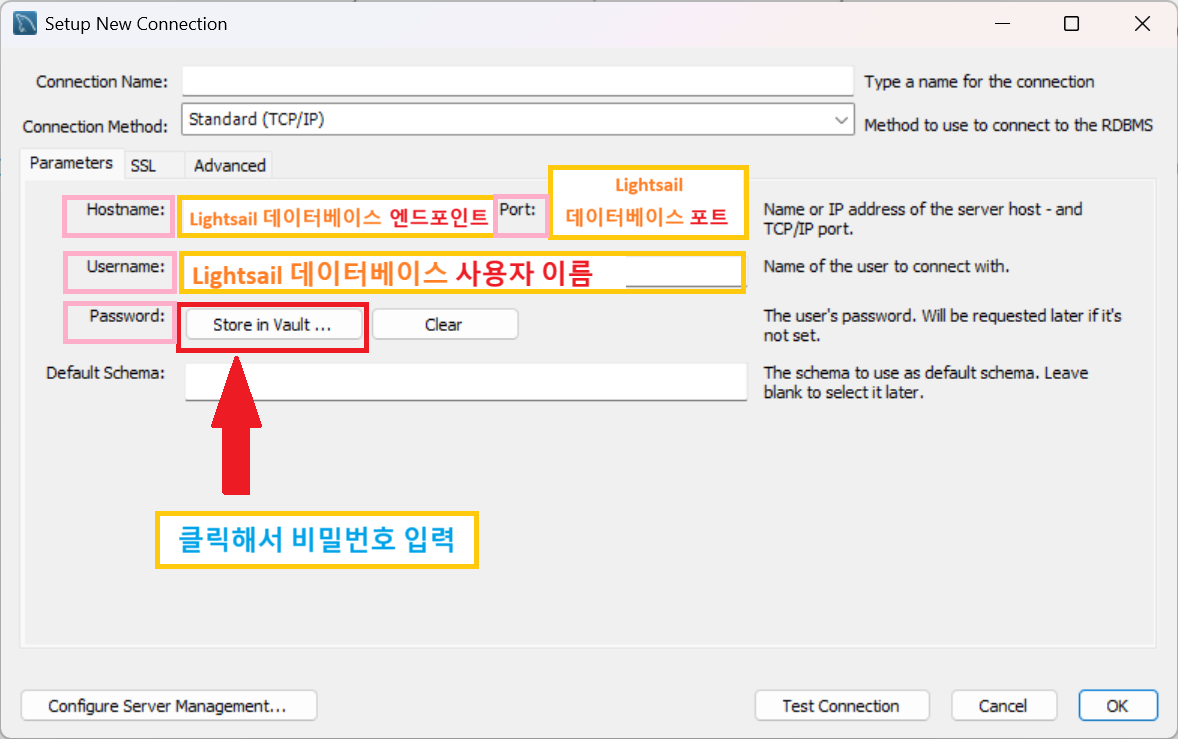The width and height of the screenshot is (1178, 739).
Task: Click the Default Schema label
Action: (x=105, y=373)
